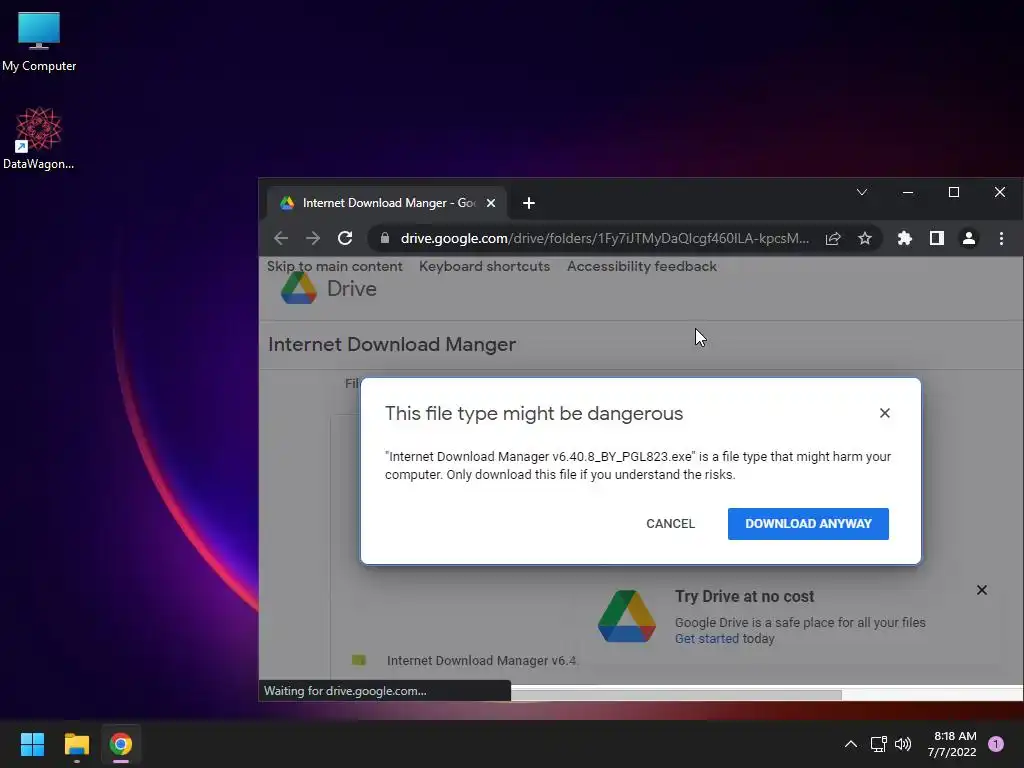Open the network tray icon
Viewport: 1024px width, 768px height.
click(x=878, y=744)
